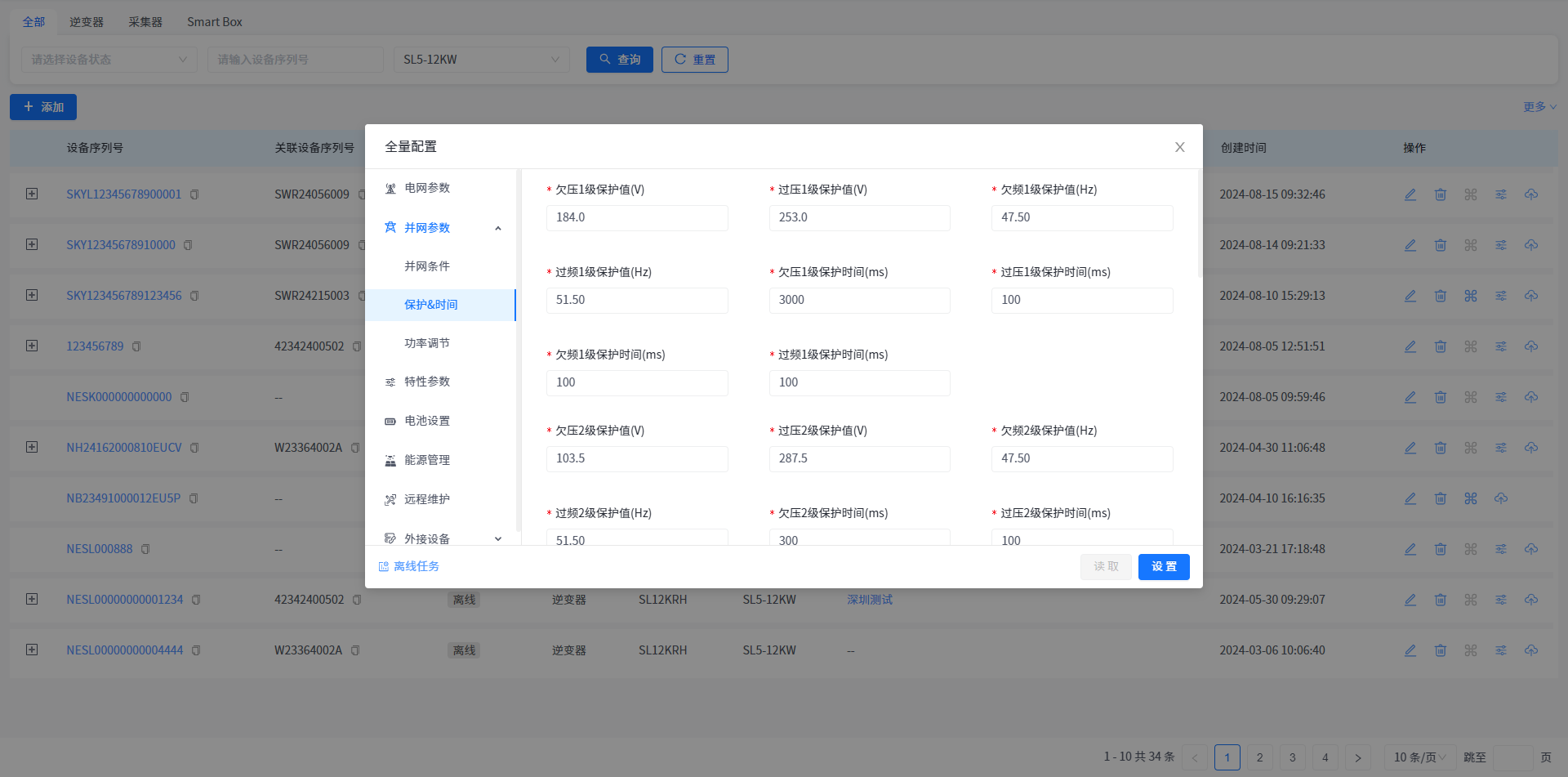Open the SL5-12KW model dropdown
Screen dimensions: 1568x777
point(481,60)
